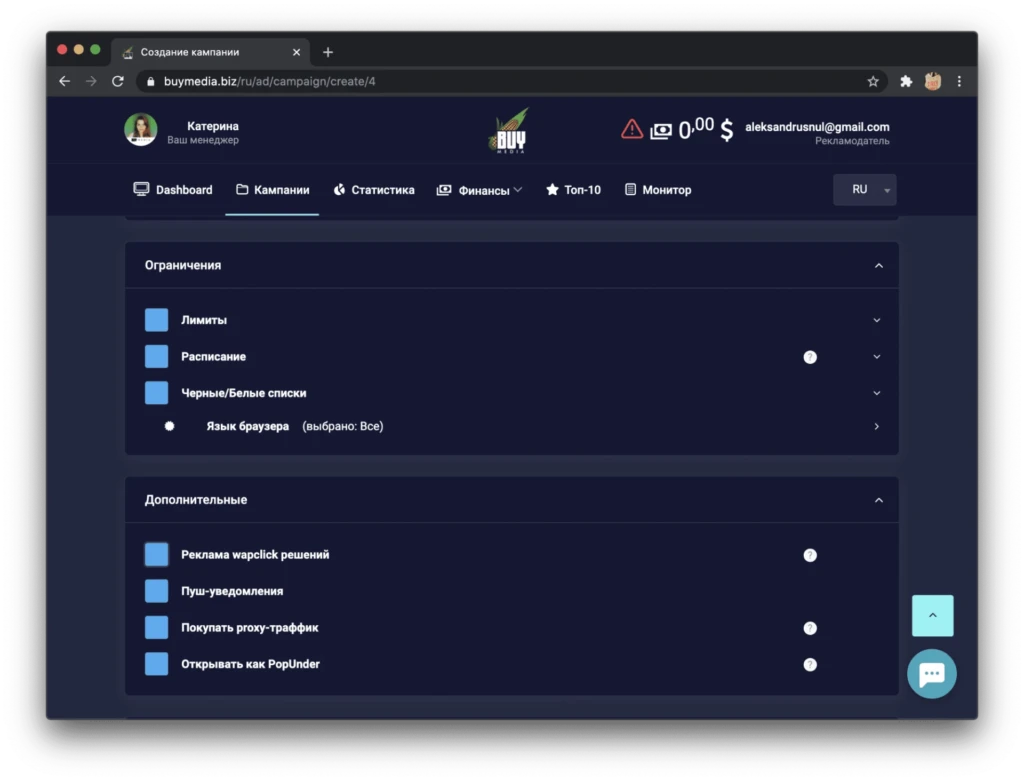Click the scroll-to-top arrow button
The height and width of the screenshot is (781, 1024).
[x=932, y=615]
